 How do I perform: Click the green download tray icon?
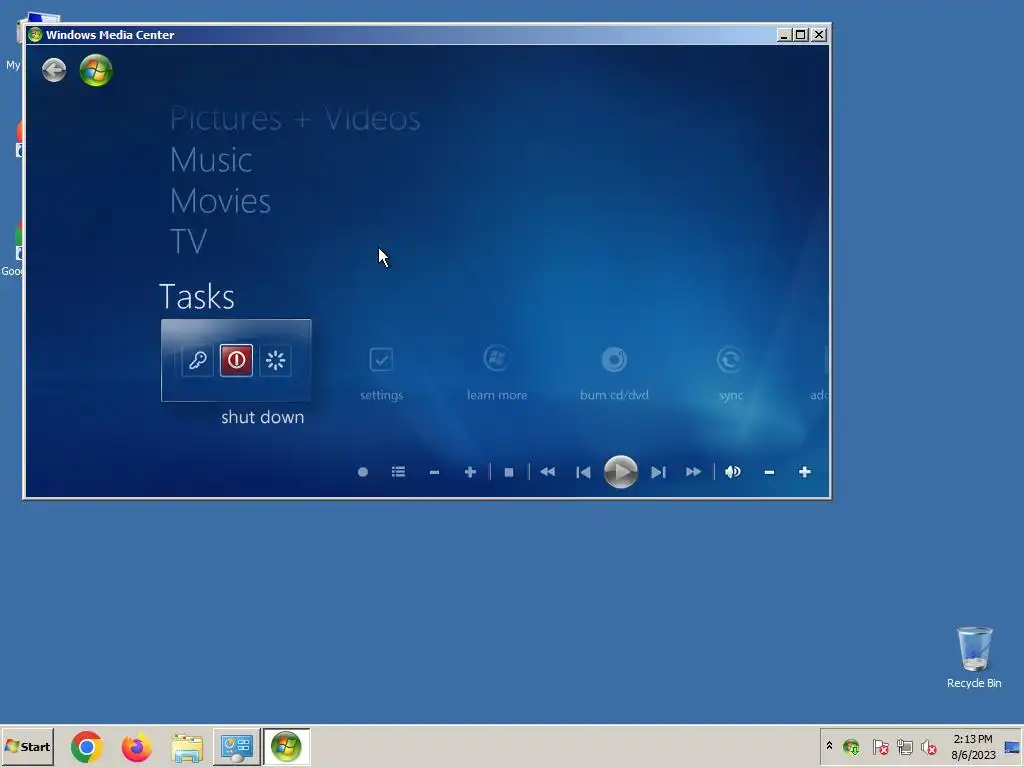click(x=851, y=746)
